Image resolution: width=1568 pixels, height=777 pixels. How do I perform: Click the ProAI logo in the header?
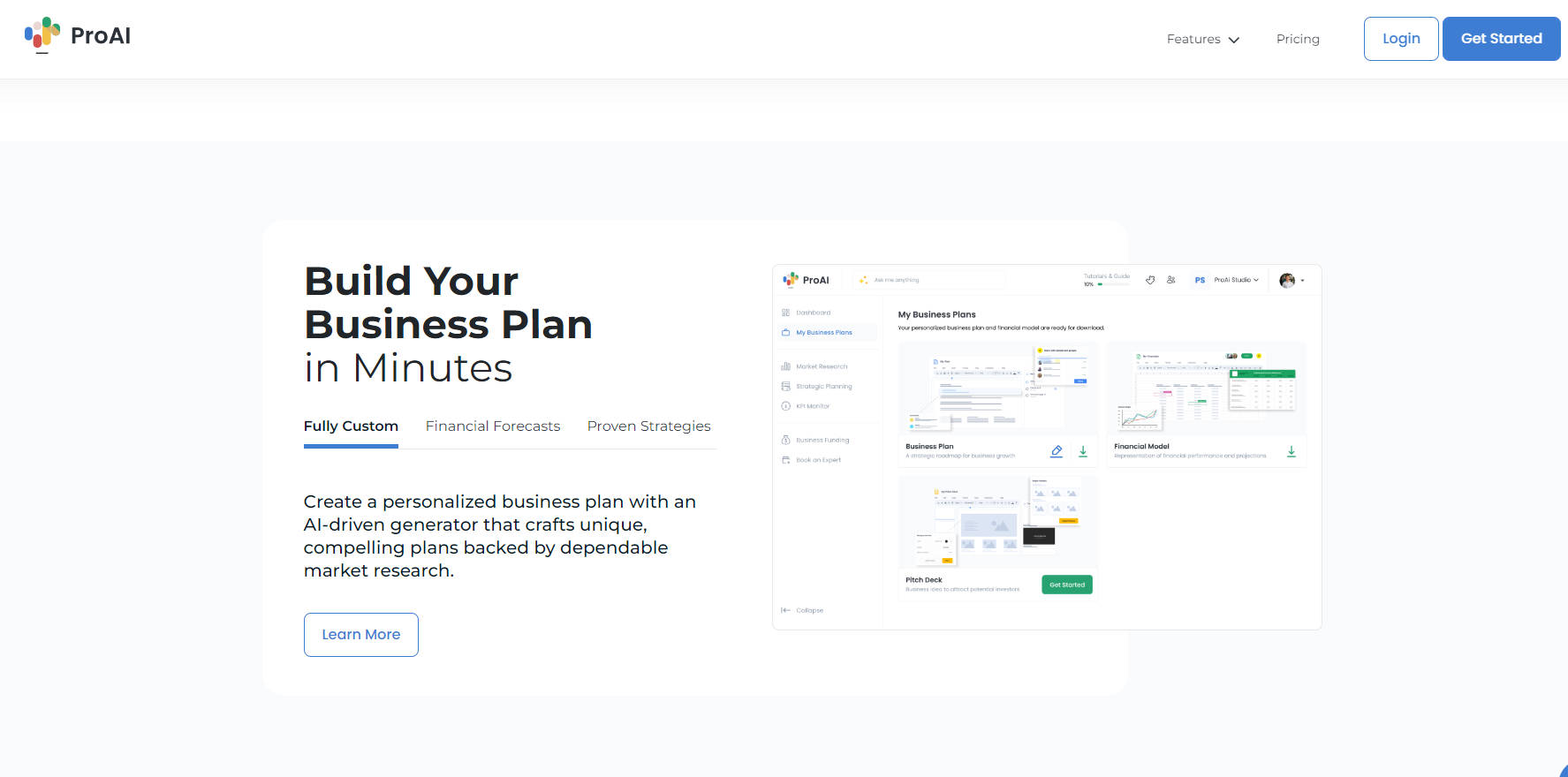(78, 36)
